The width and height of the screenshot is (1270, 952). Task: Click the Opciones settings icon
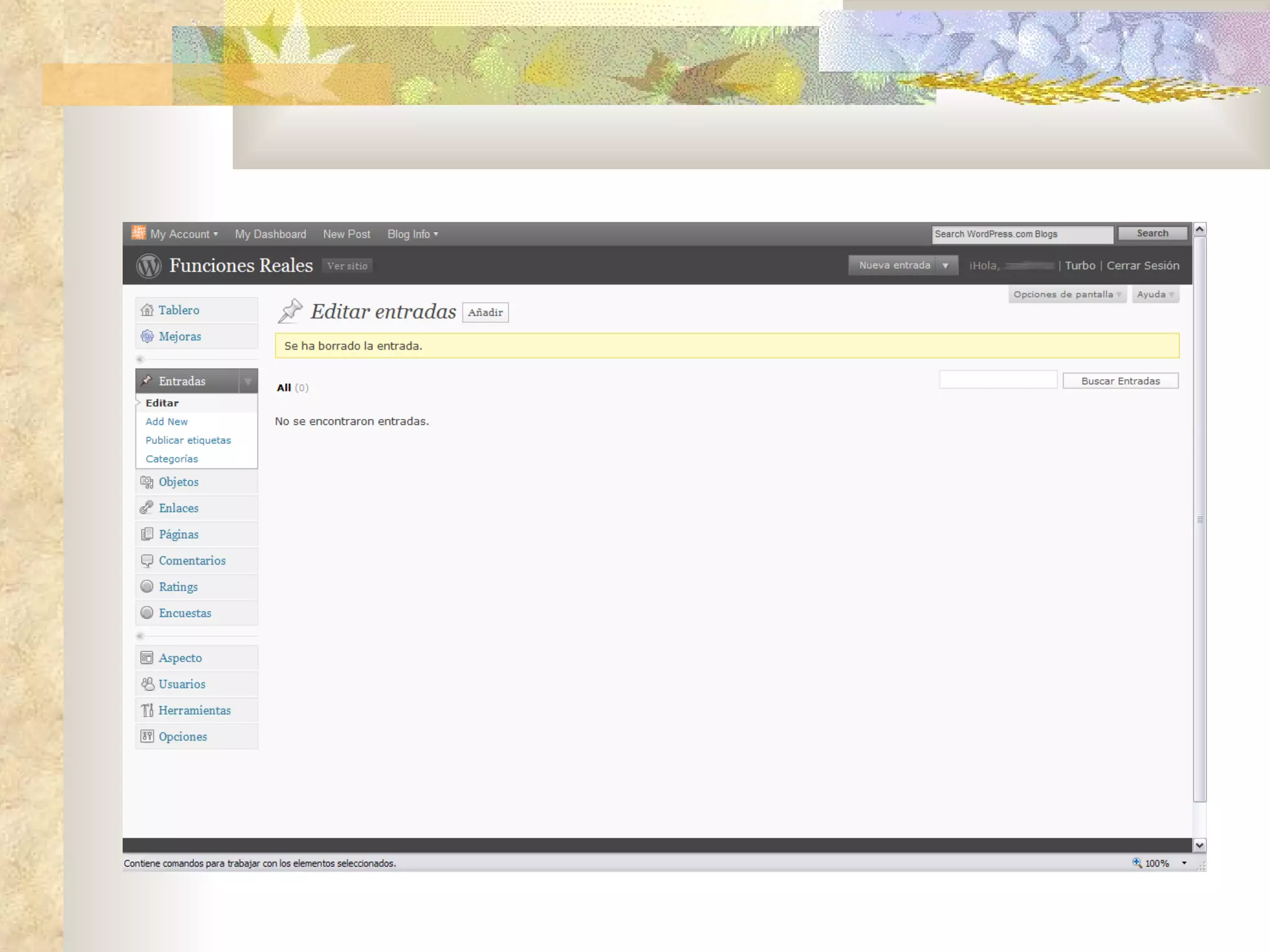click(147, 736)
